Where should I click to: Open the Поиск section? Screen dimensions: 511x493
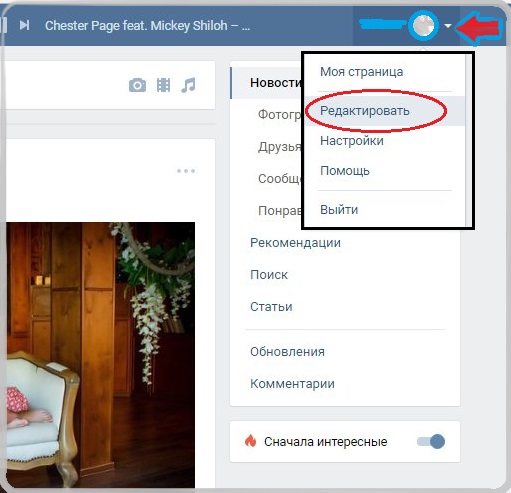(269, 275)
